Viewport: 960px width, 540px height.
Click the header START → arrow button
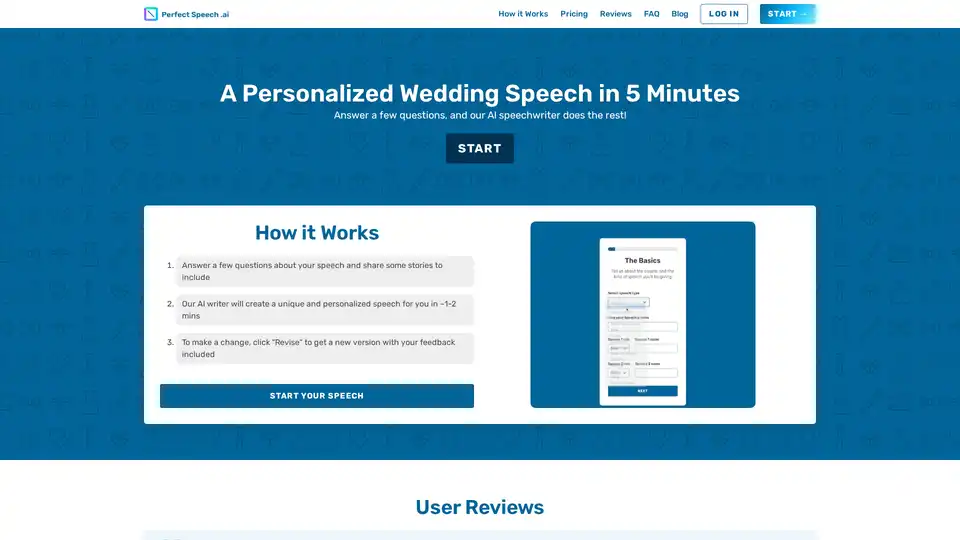(x=788, y=14)
